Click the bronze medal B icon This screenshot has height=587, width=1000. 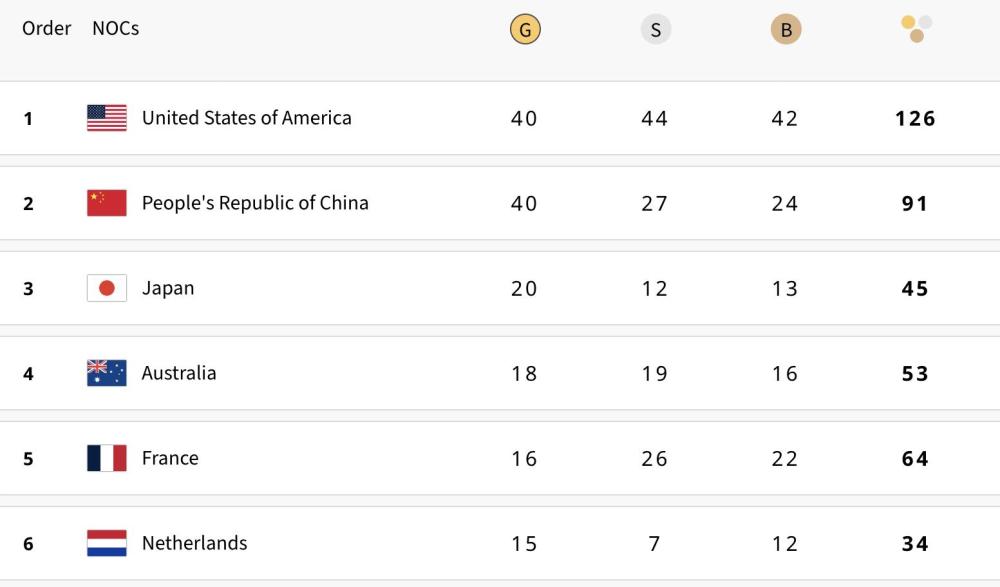pyautogui.click(x=786, y=30)
